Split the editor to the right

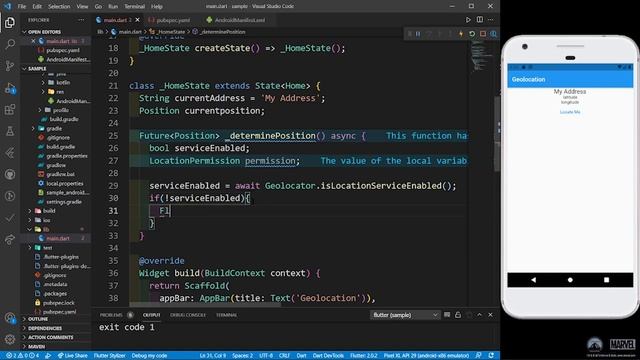coord(480,20)
